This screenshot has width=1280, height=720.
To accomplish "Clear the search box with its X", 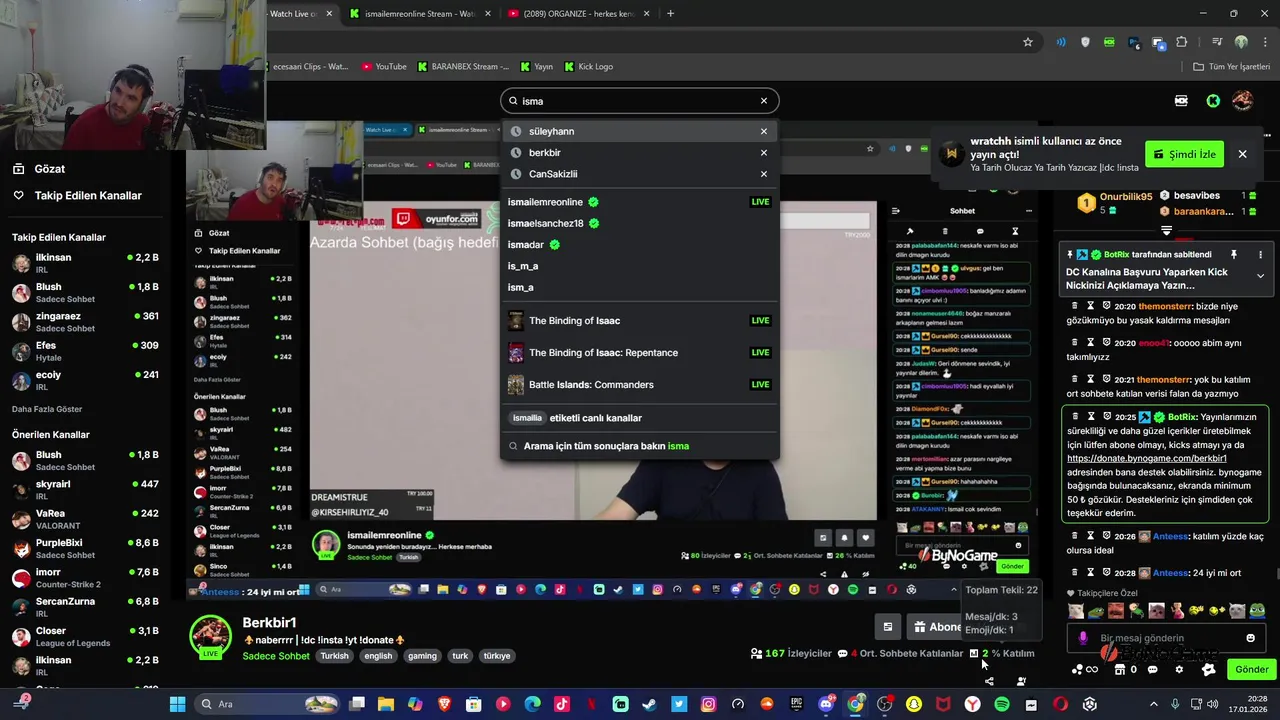I will [763, 101].
